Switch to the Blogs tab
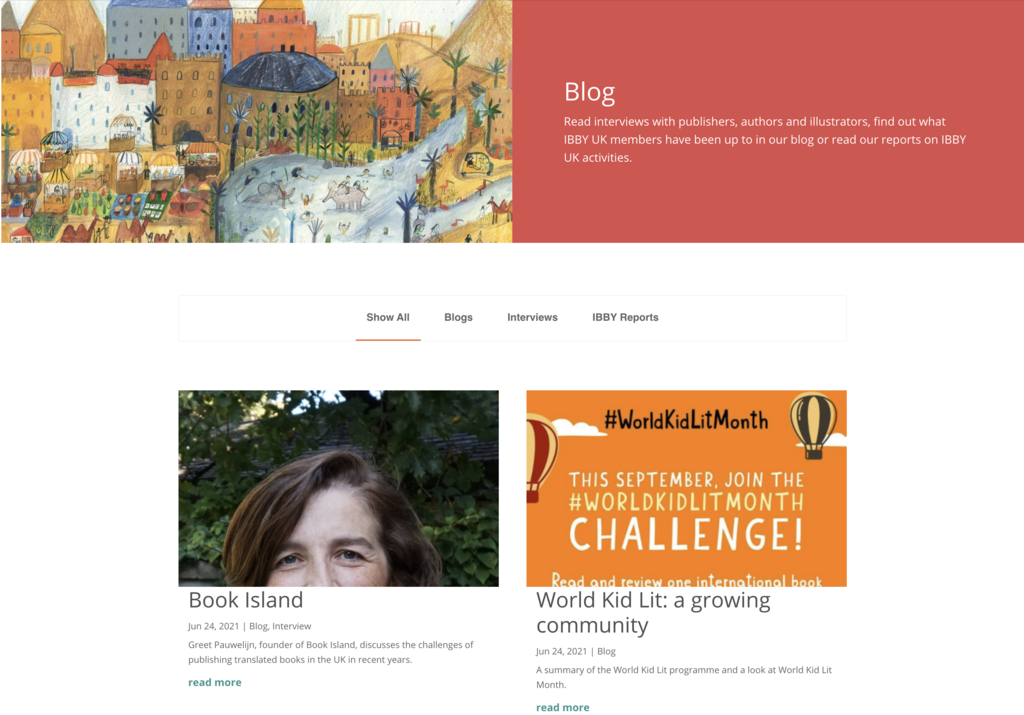Image resolution: width=1024 pixels, height=715 pixels. pyautogui.click(x=458, y=317)
